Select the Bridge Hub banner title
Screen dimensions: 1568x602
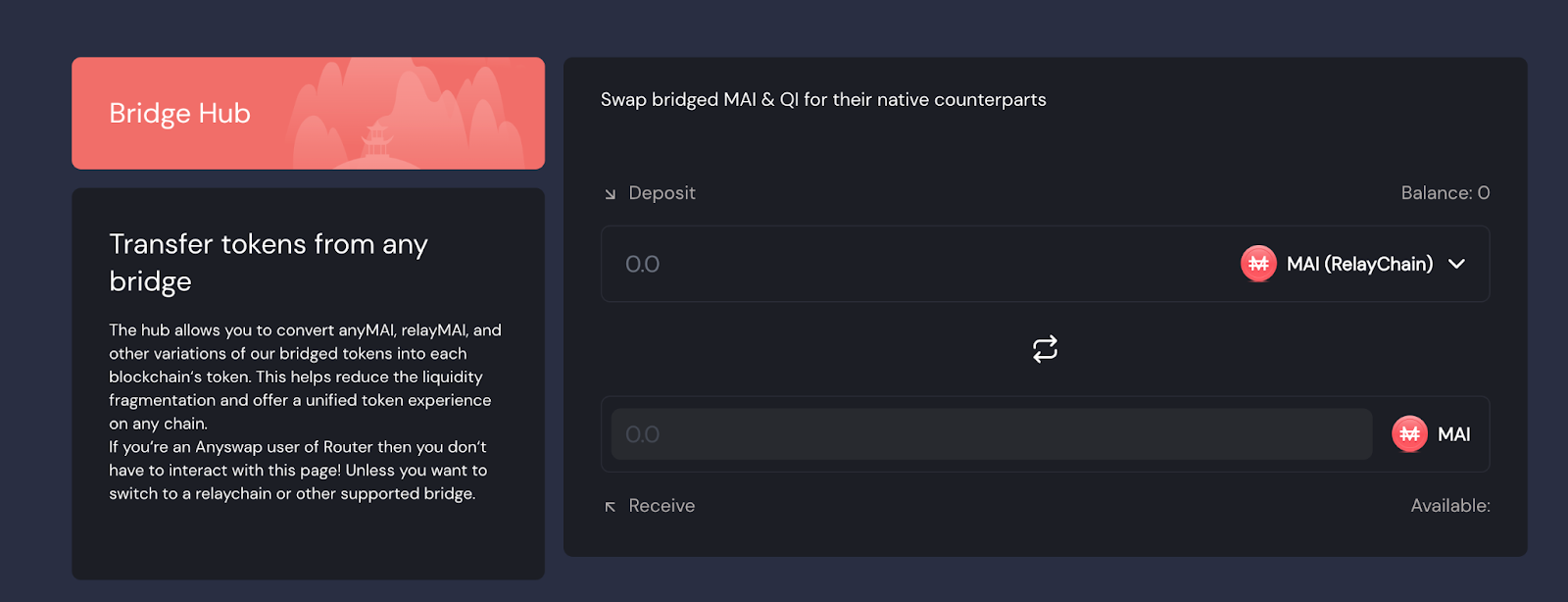coord(179,114)
